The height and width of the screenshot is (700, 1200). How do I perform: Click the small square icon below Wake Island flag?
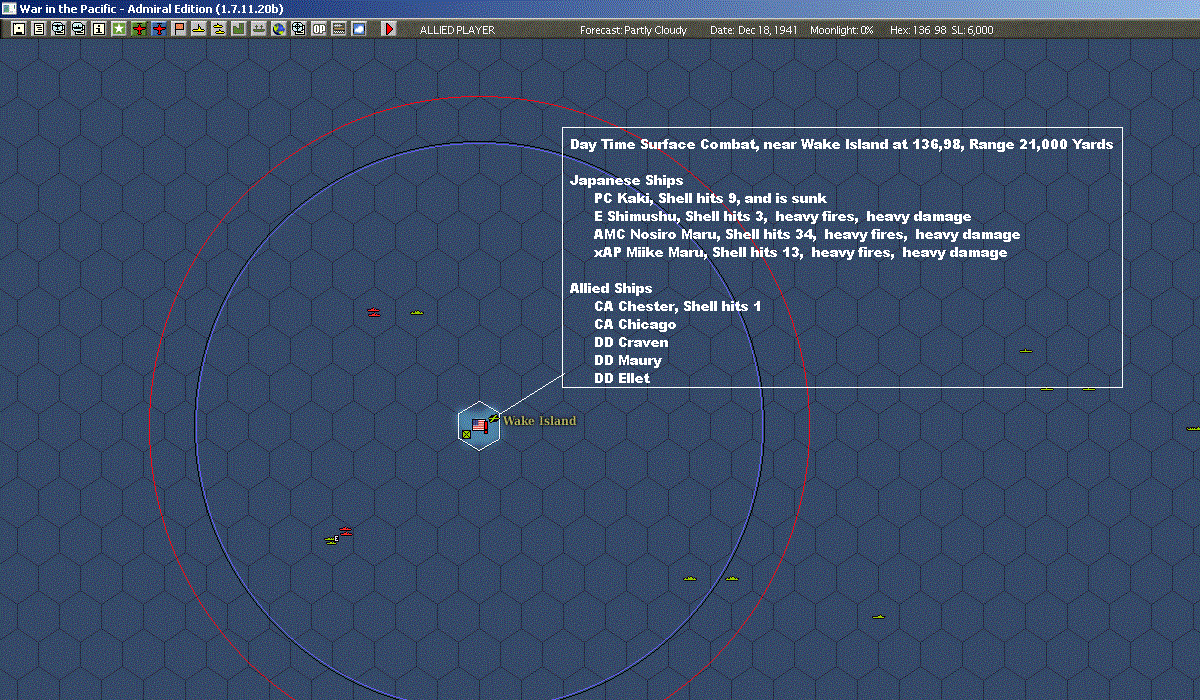(x=467, y=434)
